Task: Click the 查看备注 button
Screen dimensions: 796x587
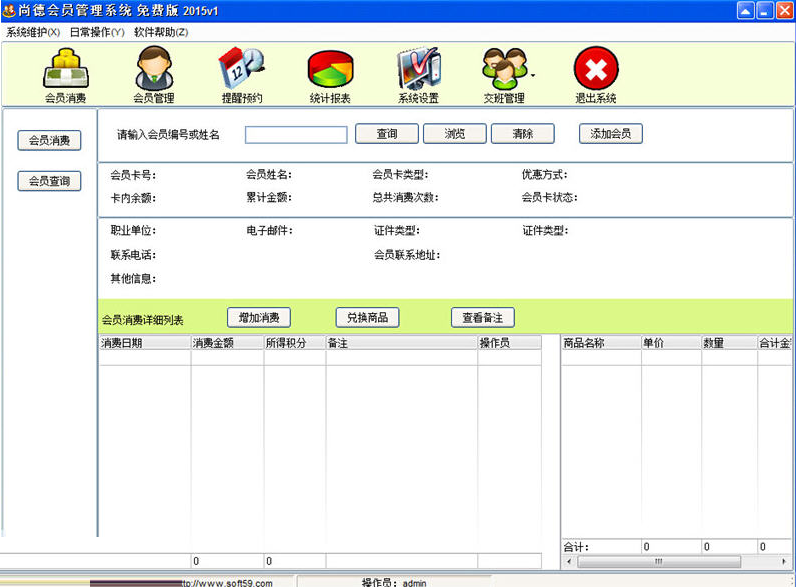Action: pyautogui.click(x=483, y=317)
